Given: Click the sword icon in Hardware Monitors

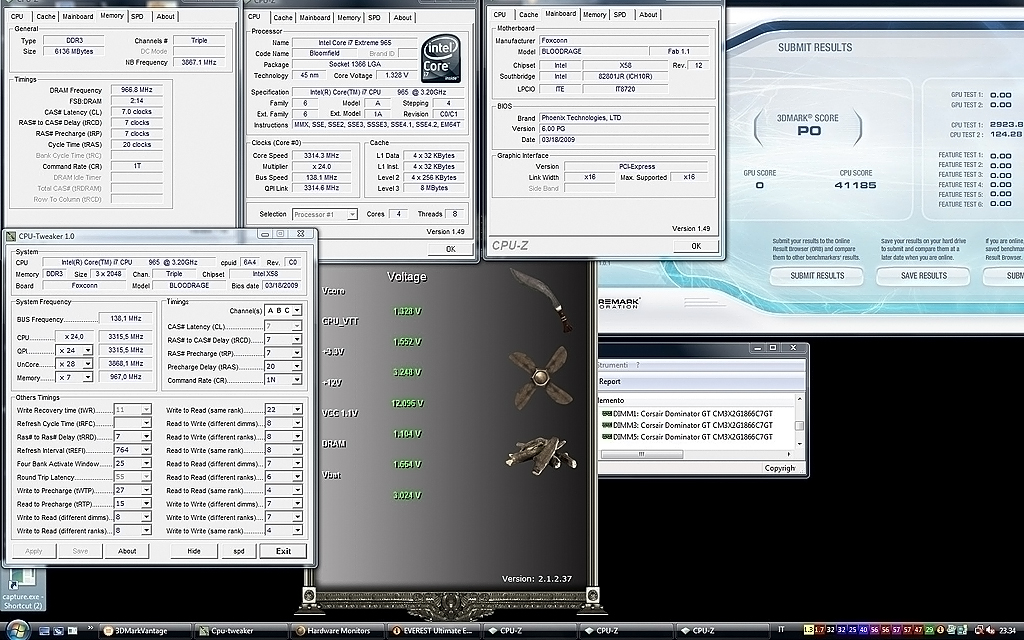Looking at the screenshot, I should tap(541, 299).
